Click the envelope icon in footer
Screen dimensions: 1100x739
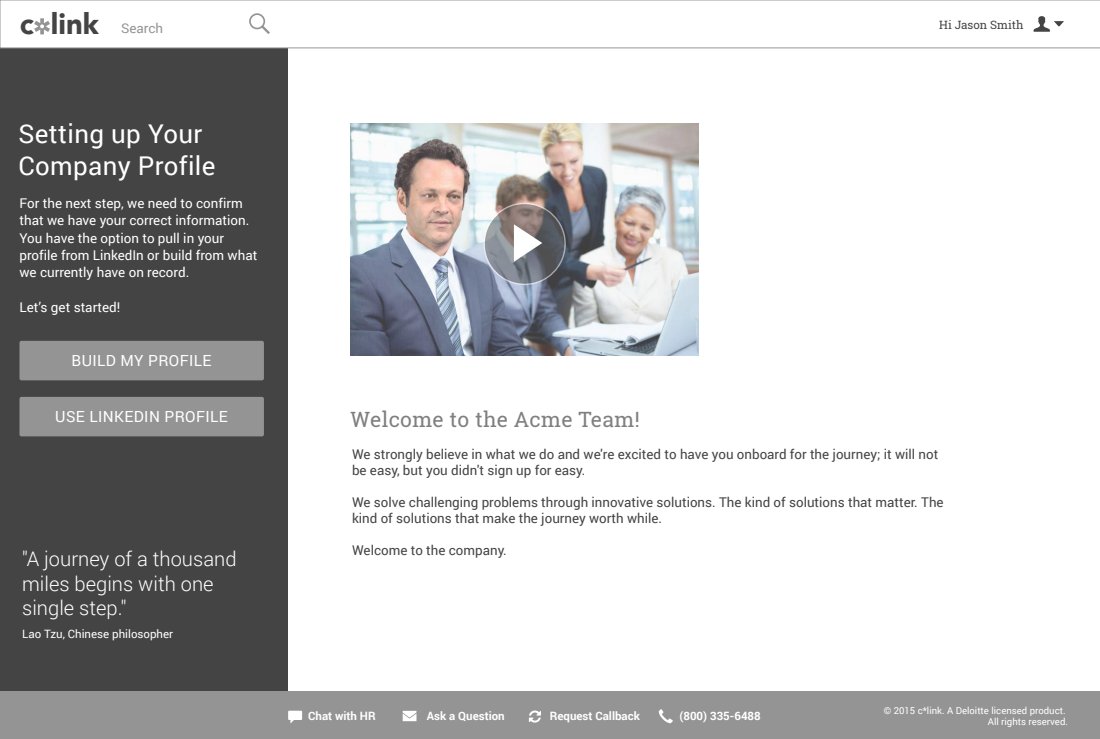pyautogui.click(x=409, y=716)
